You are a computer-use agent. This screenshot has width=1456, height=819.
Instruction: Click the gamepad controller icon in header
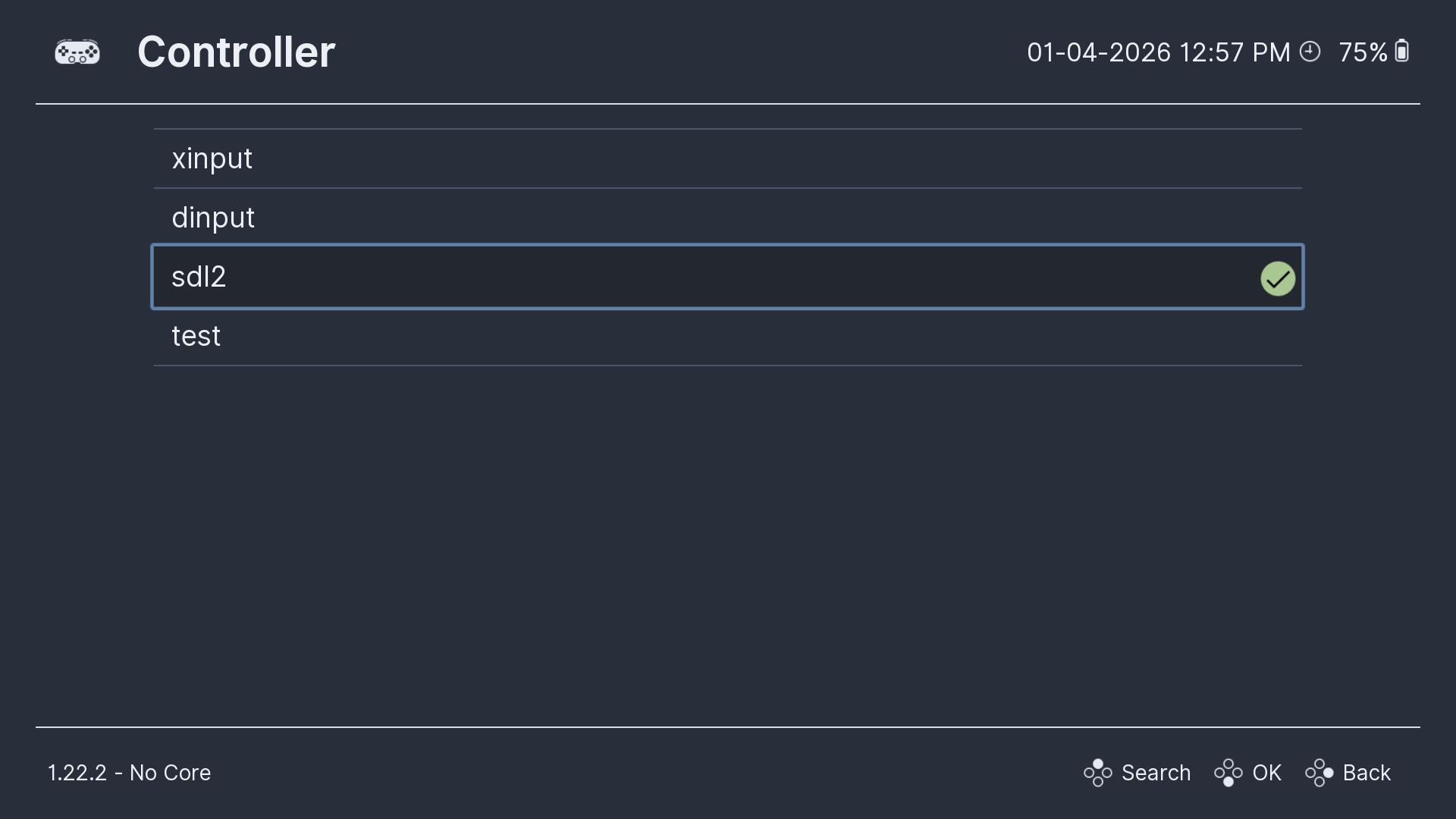point(77,52)
